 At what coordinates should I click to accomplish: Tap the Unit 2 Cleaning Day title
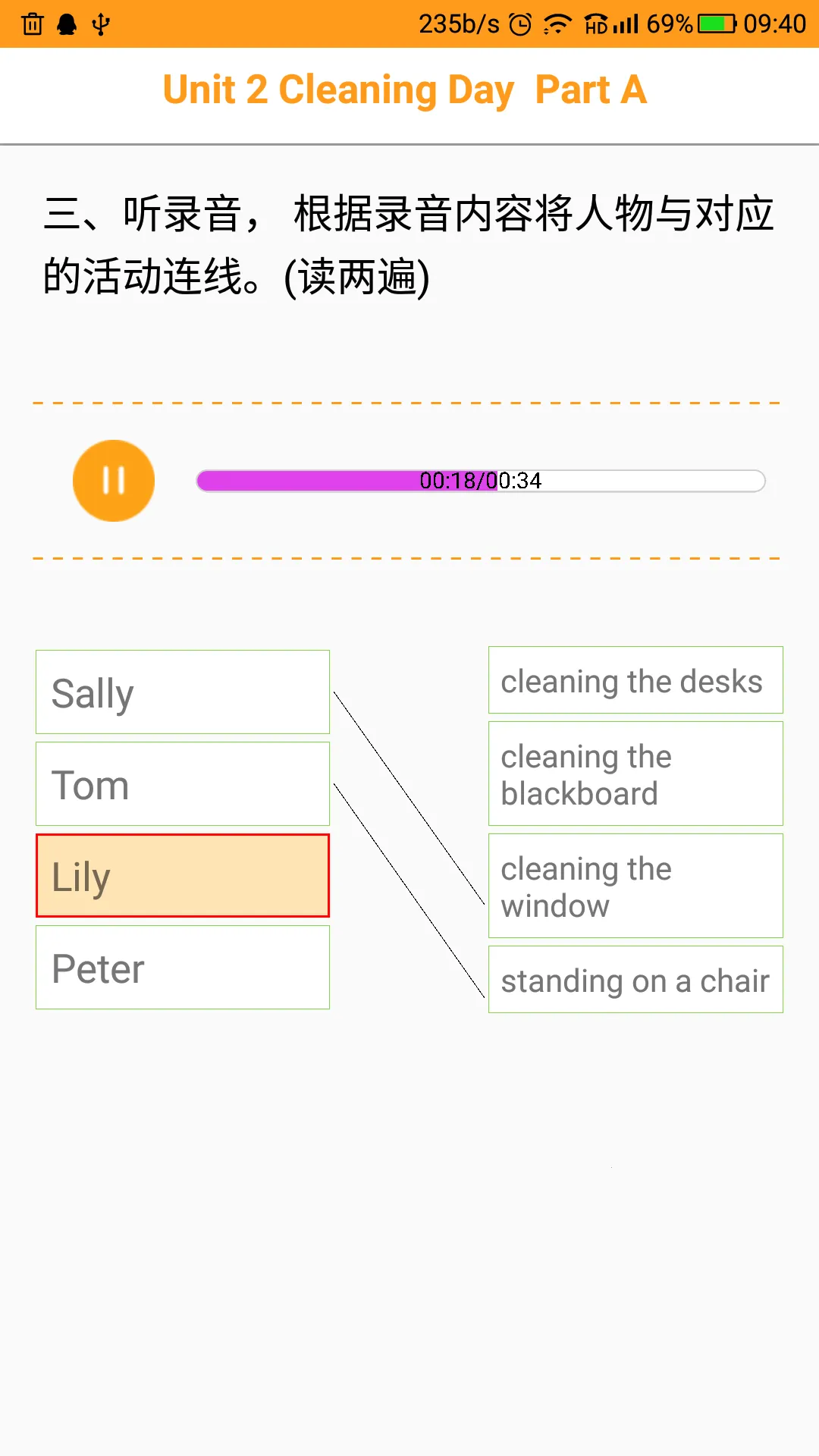[x=405, y=90]
